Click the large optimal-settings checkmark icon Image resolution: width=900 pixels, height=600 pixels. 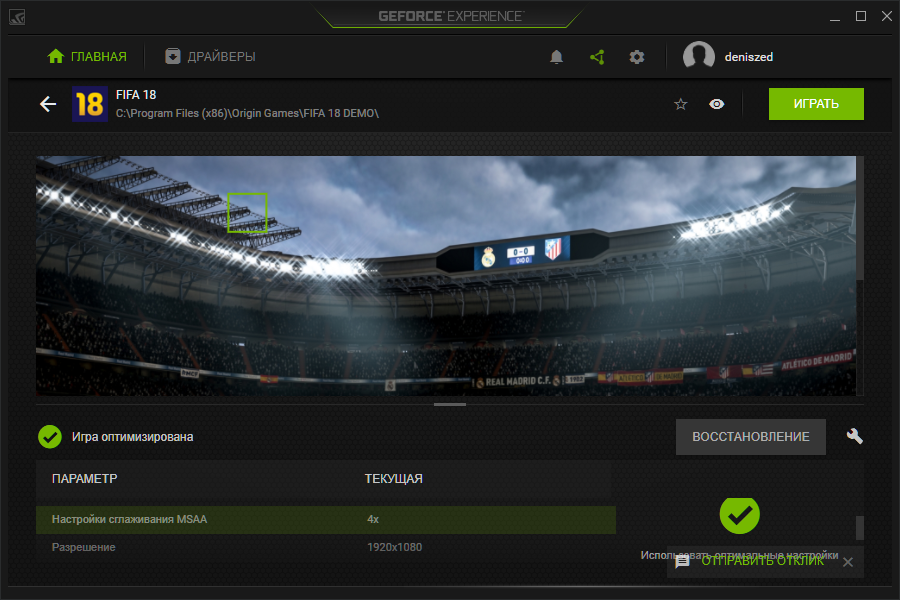[x=739, y=514]
